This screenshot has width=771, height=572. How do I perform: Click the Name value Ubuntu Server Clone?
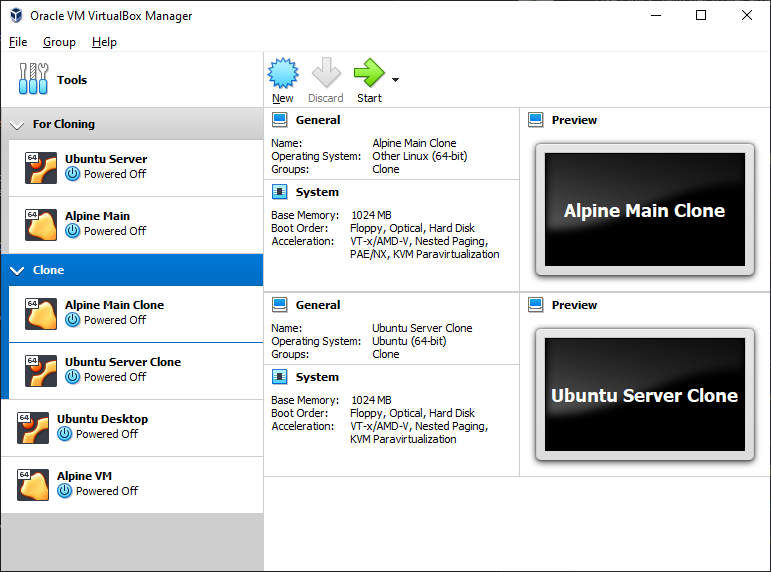click(x=422, y=328)
